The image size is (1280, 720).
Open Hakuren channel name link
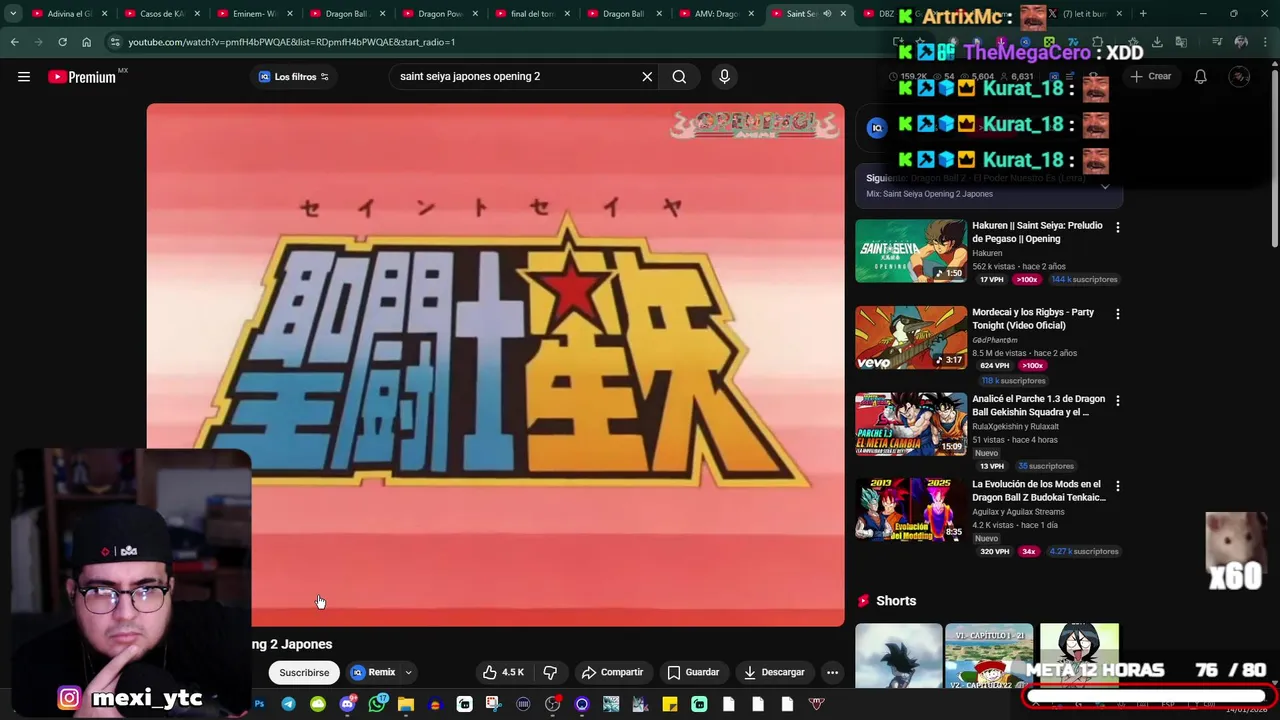(x=987, y=254)
